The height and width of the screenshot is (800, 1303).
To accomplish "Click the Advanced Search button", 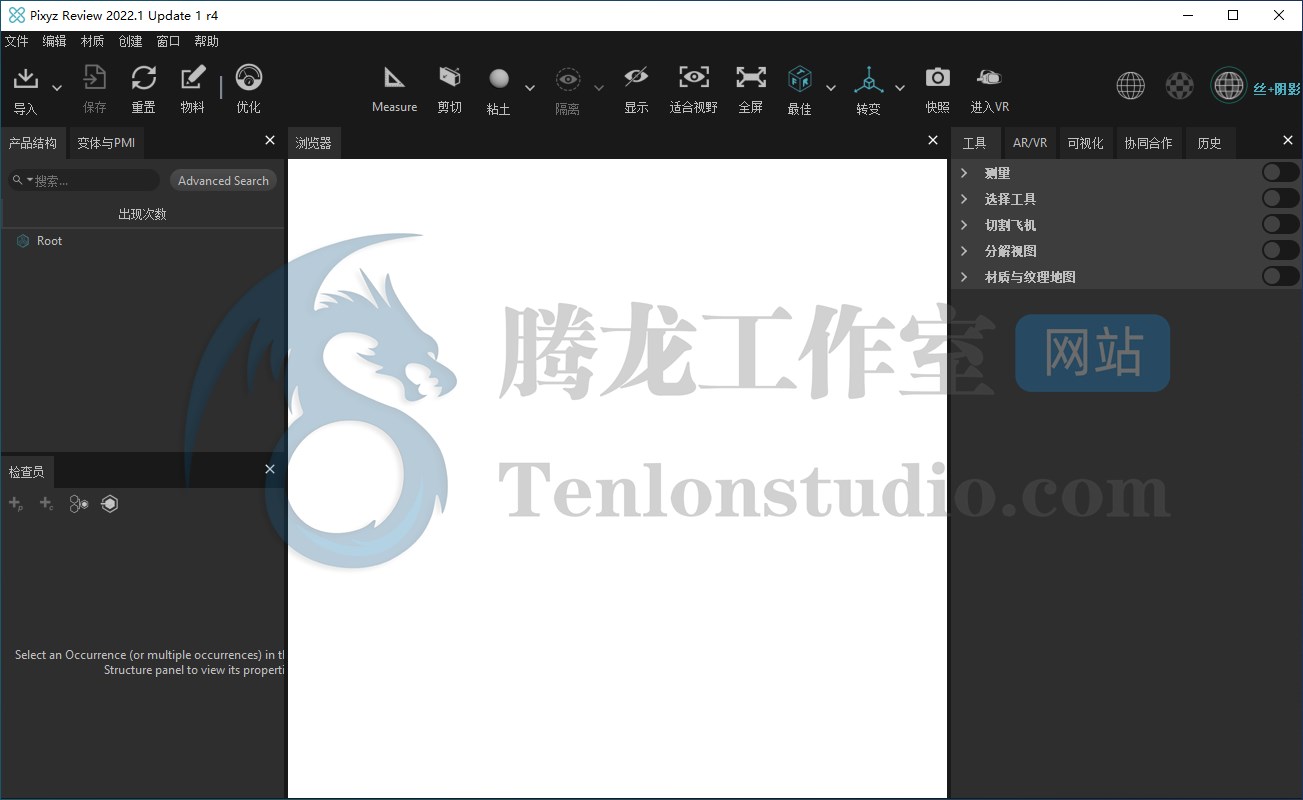I will click(x=223, y=181).
